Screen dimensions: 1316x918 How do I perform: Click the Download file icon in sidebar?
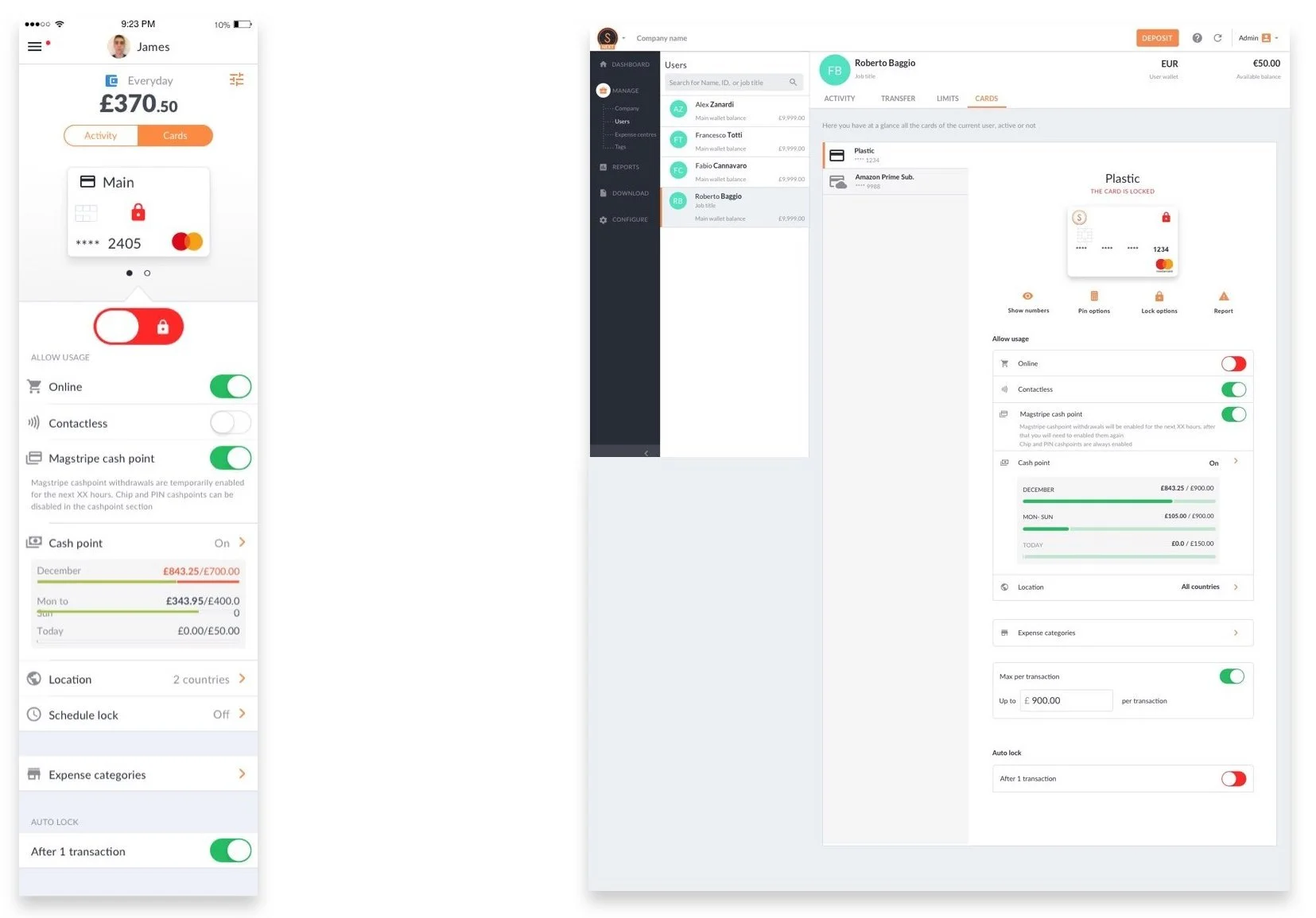coord(604,193)
